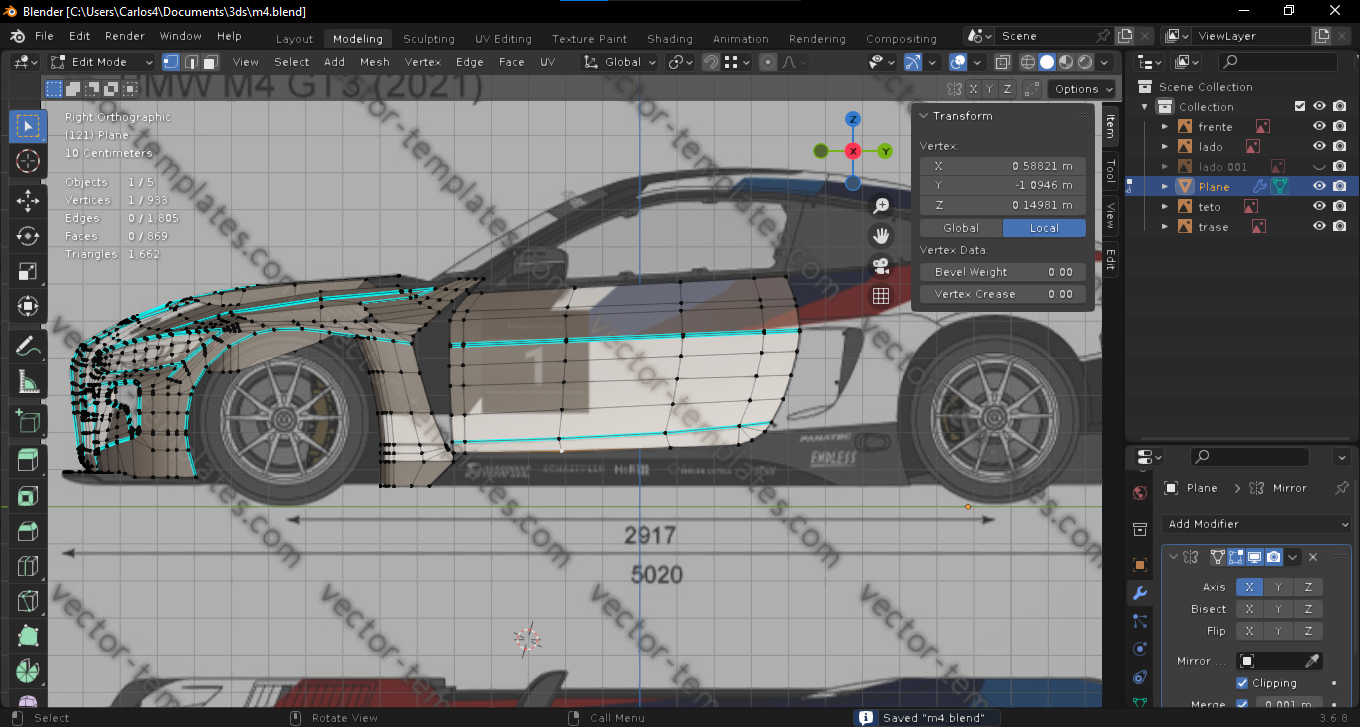Select the Rotate tool in left toolbar
The image size is (1360, 727).
[28, 236]
